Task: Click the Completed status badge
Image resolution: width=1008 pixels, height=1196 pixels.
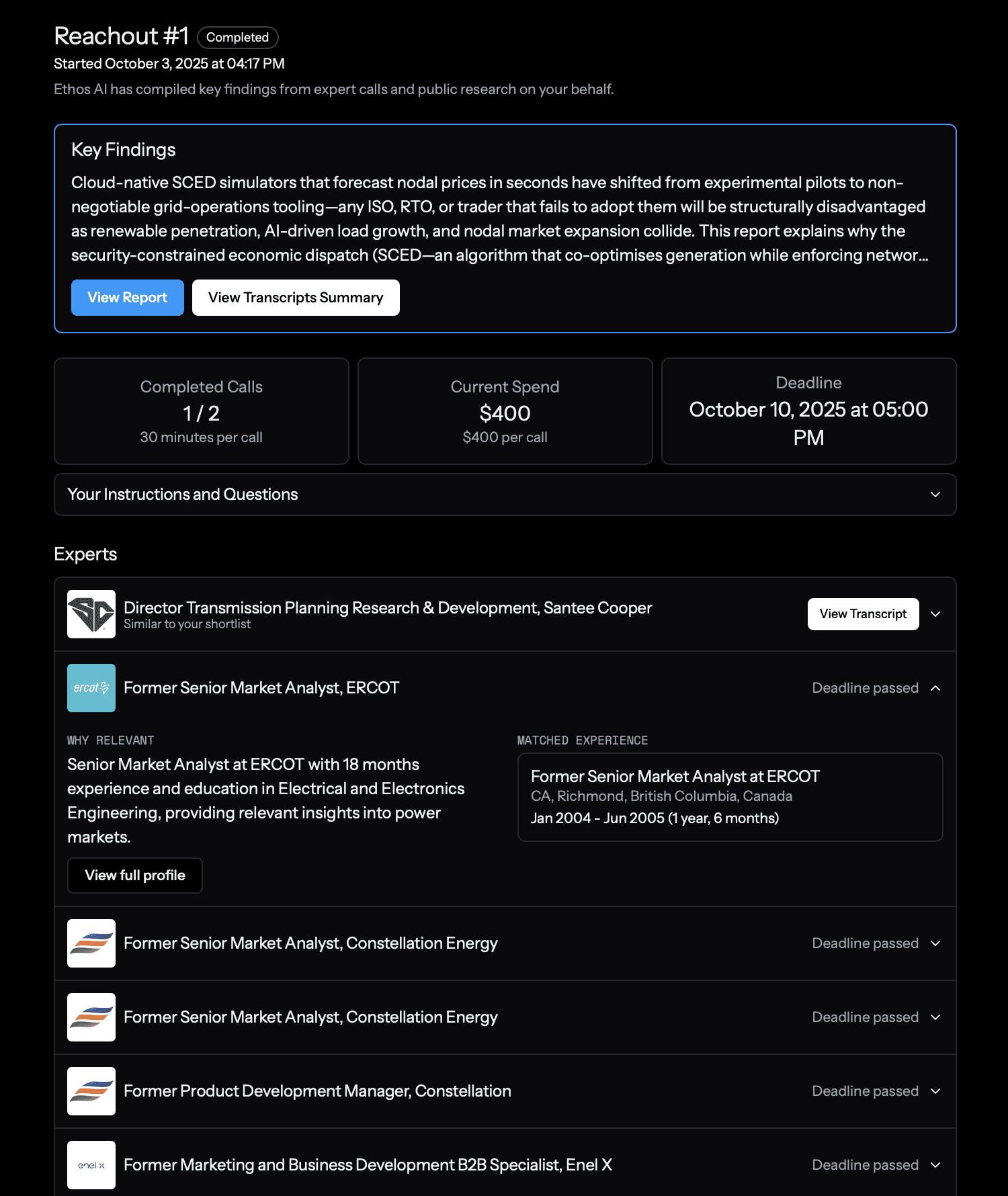Action: click(238, 38)
